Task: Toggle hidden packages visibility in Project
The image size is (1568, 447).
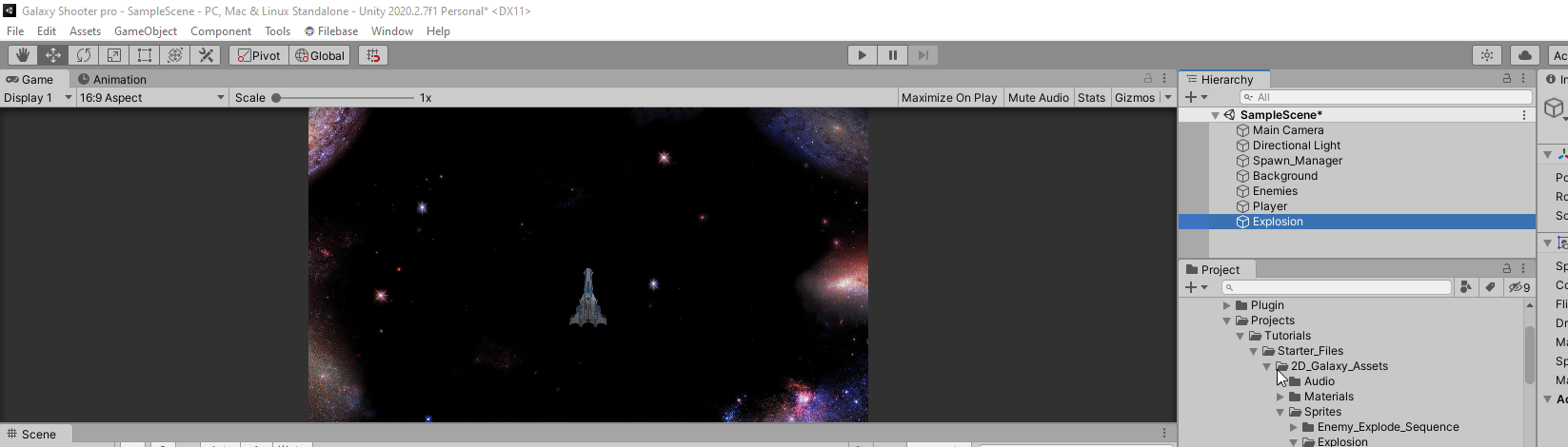Action: coord(1519,287)
